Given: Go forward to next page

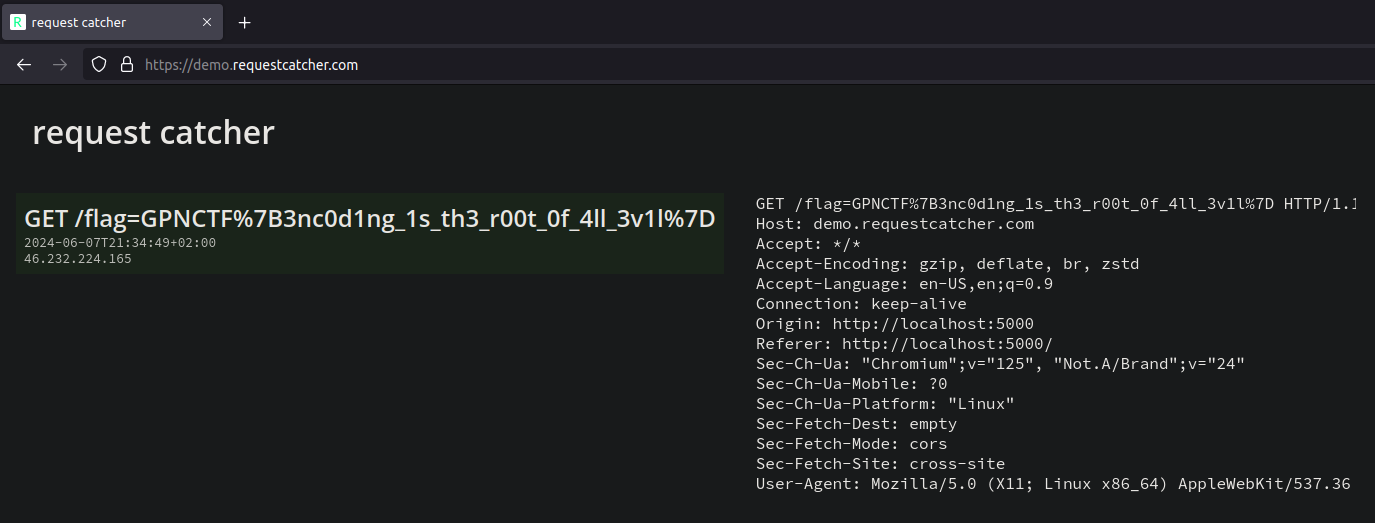Looking at the screenshot, I should click(x=60, y=64).
